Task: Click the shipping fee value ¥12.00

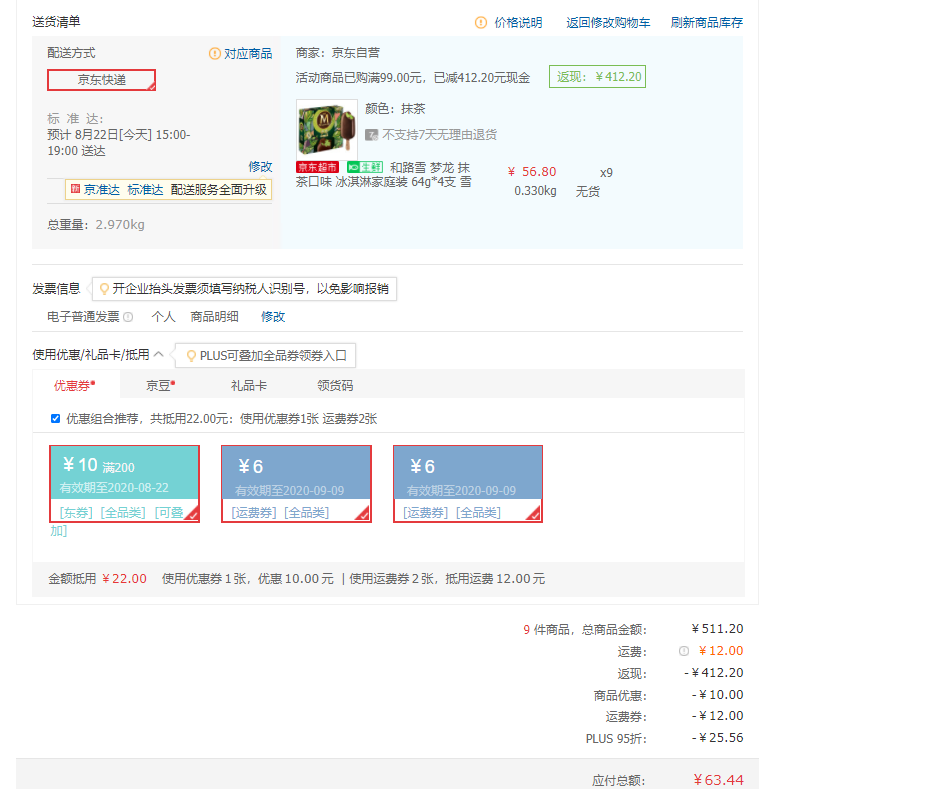Action: (x=721, y=651)
